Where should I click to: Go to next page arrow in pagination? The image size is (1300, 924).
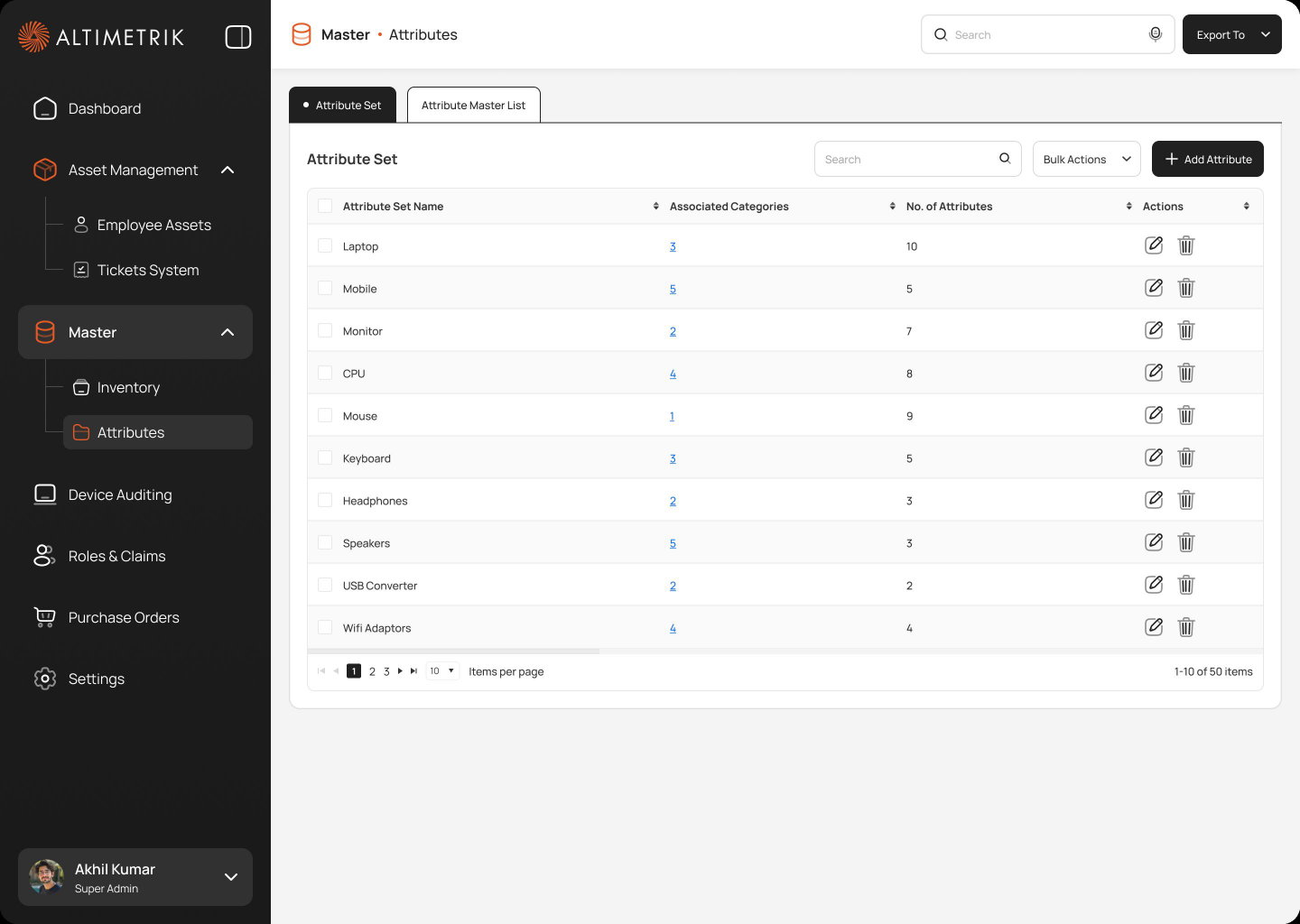coord(400,671)
